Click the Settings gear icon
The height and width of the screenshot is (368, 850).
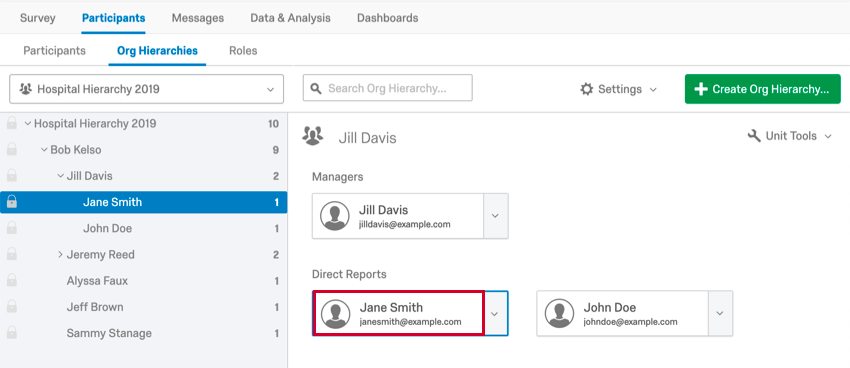587,89
